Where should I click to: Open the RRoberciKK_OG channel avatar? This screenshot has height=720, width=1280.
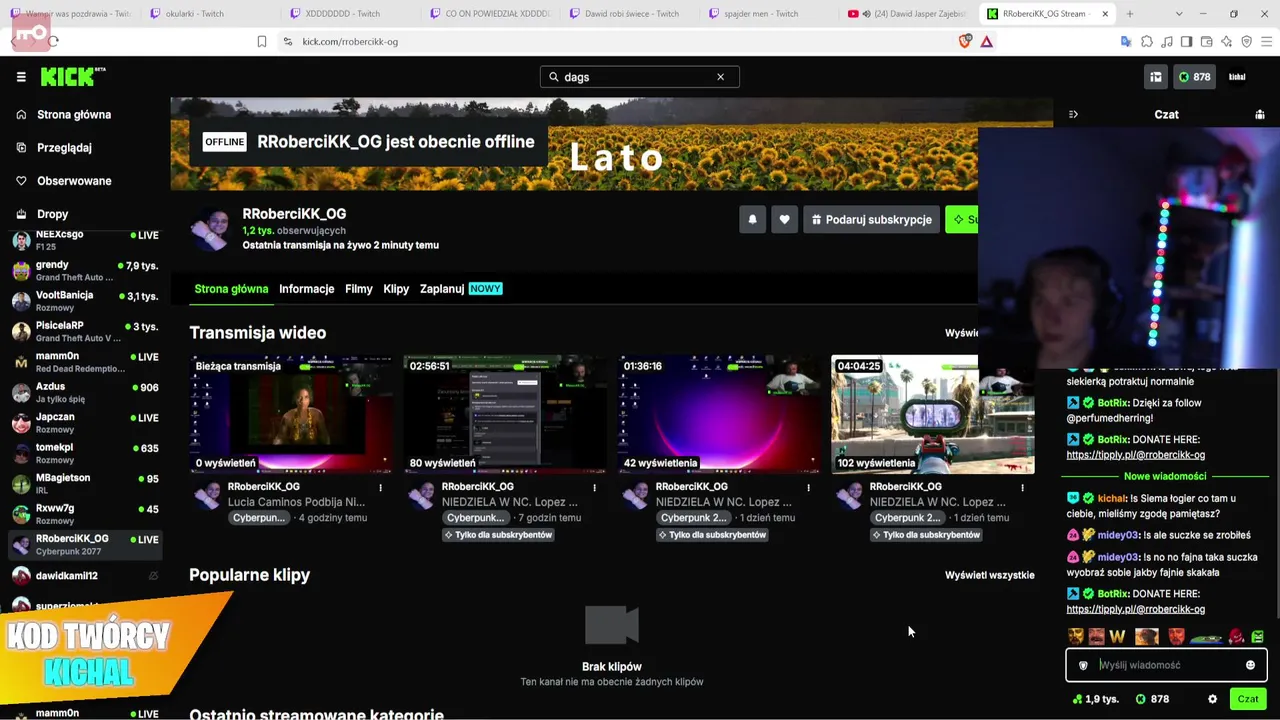click(211, 229)
